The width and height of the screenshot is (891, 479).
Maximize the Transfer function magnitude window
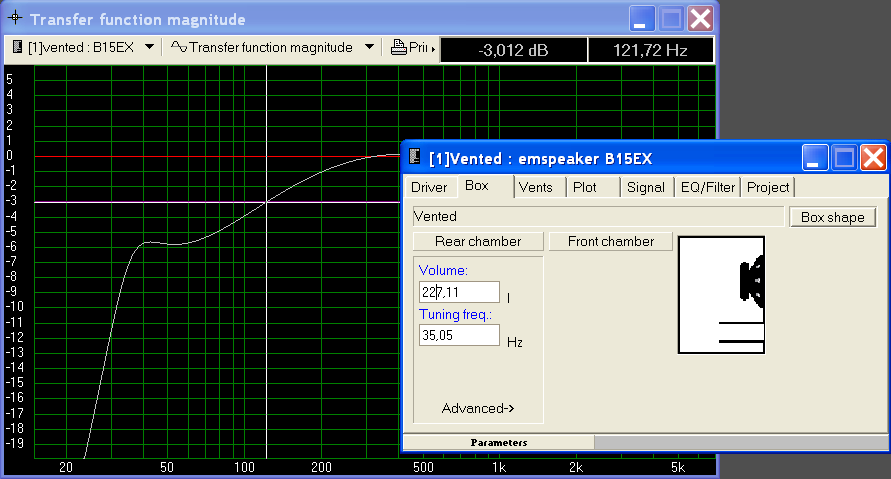[x=671, y=19]
